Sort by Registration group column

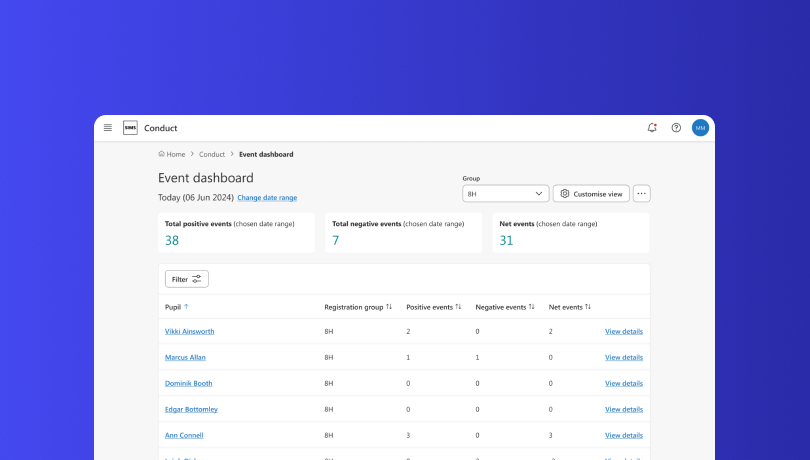tap(389, 307)
